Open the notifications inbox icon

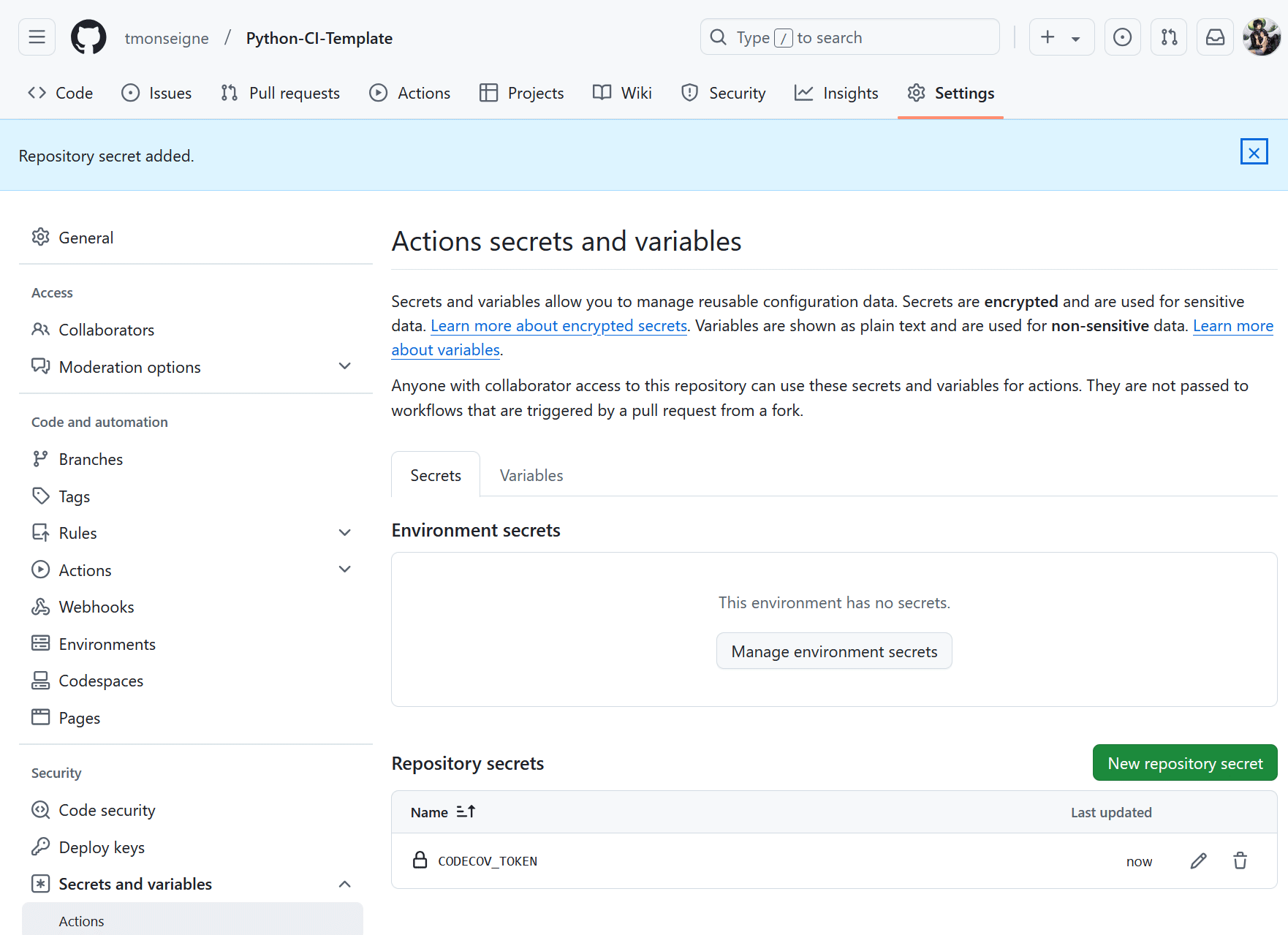(x=1215, y=37)
